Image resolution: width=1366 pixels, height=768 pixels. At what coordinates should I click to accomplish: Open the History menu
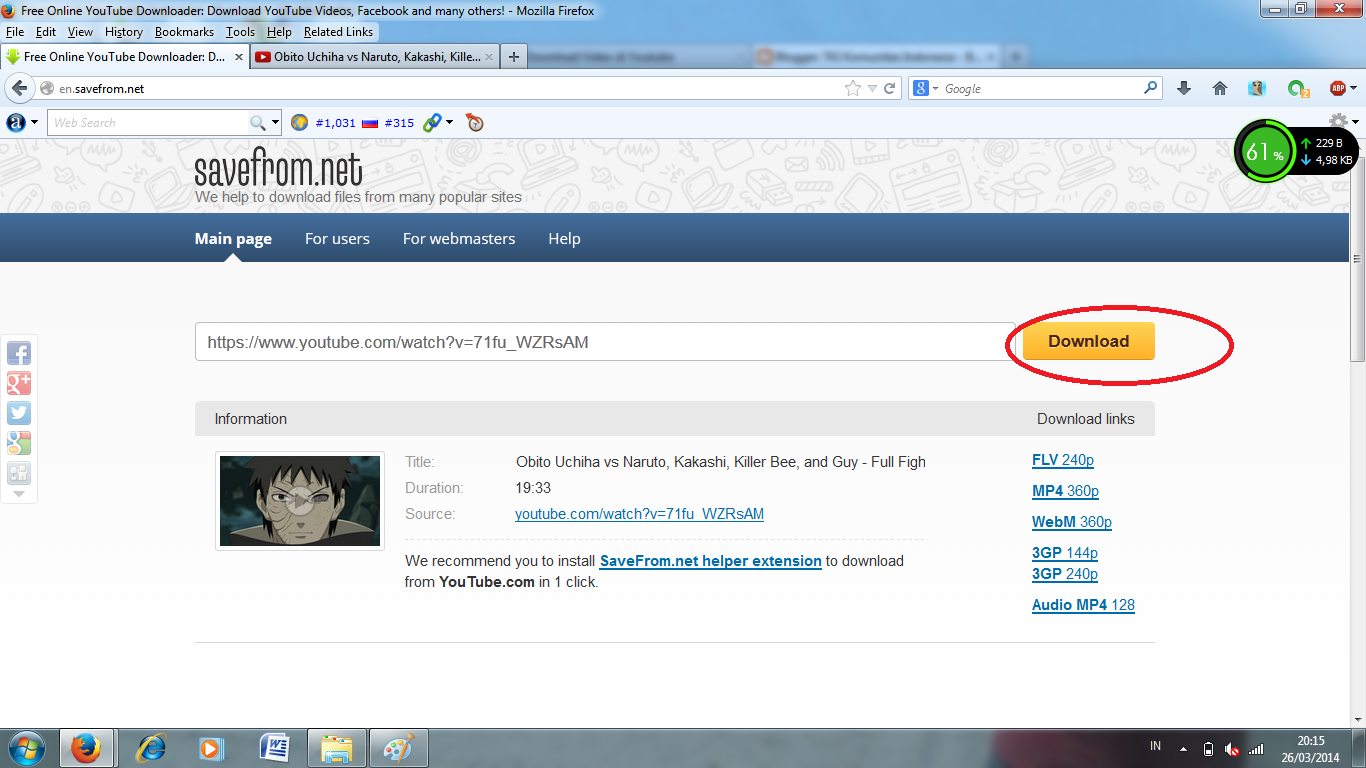tap(124, 32)
